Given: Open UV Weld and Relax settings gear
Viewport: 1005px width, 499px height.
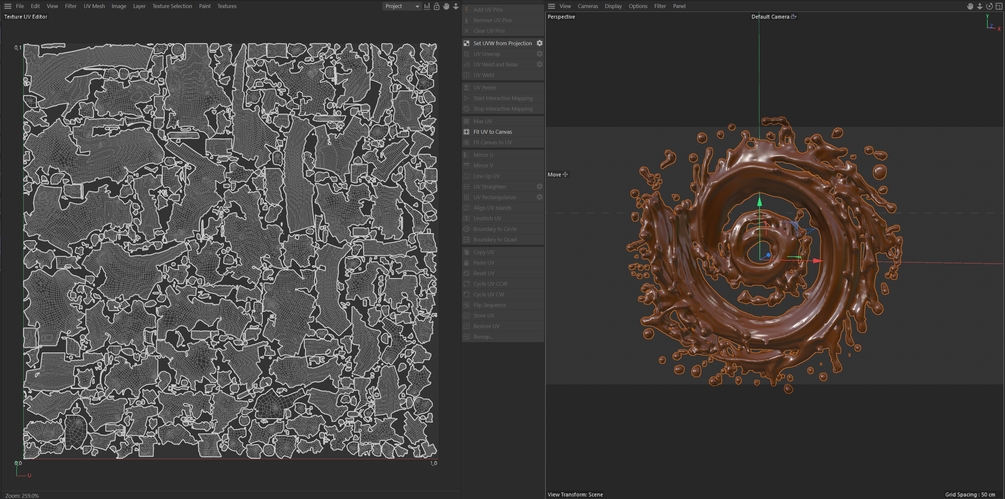Looking at the screenshot, I should [540, 64].
